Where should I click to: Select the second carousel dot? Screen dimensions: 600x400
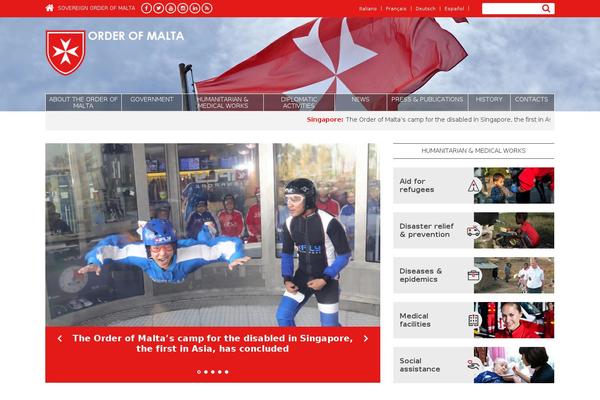click(x=206, y=372)
